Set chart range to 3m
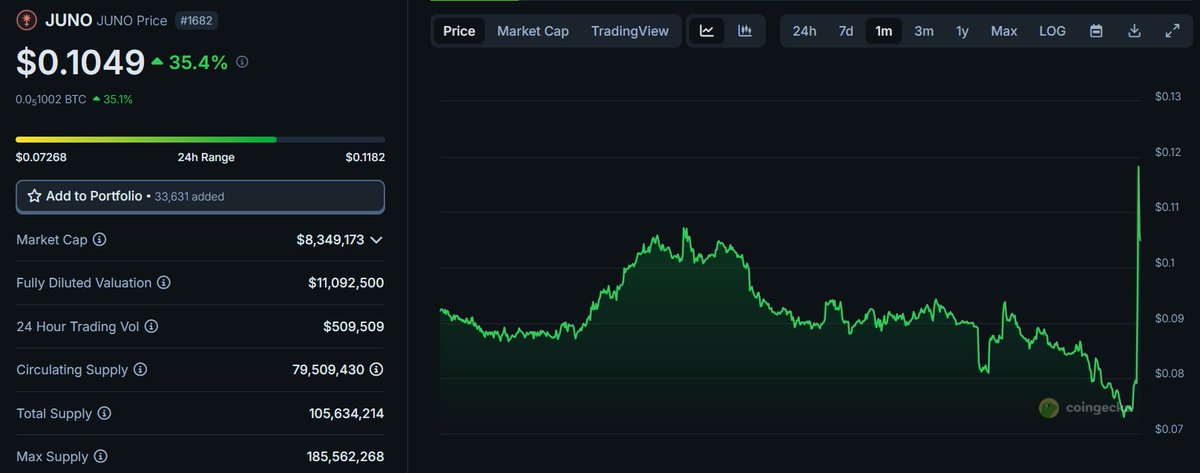1200x473 pixels. pyautogui.click(x=924, y=31)
